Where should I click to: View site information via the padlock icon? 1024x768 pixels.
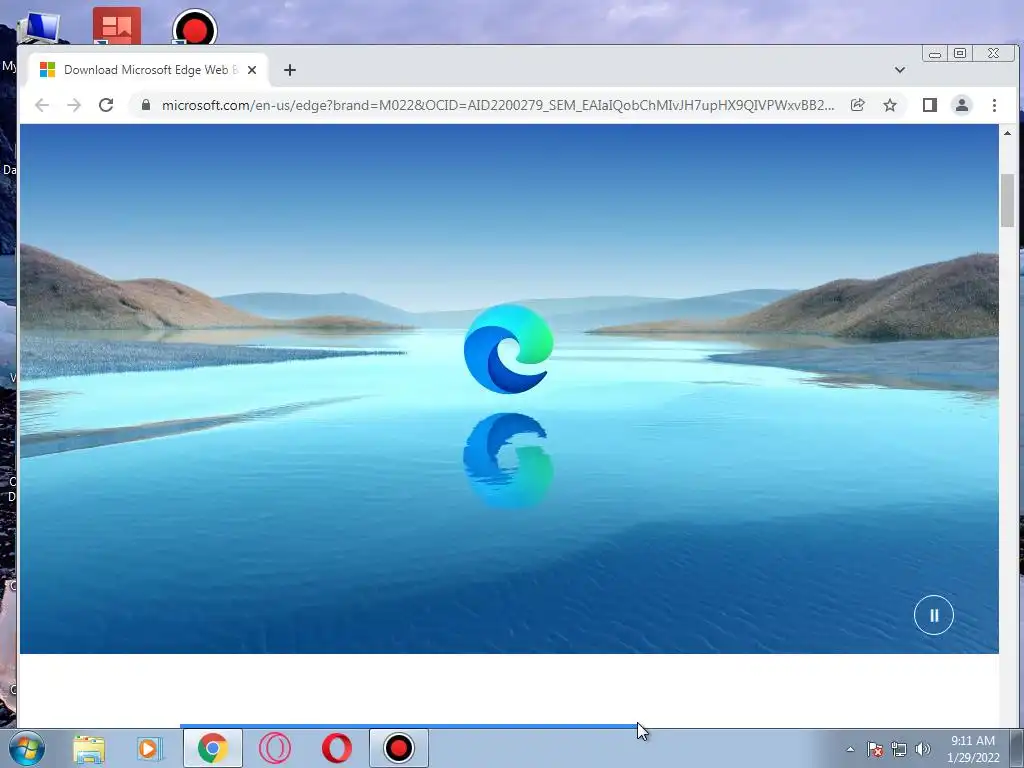pos(146,105)
